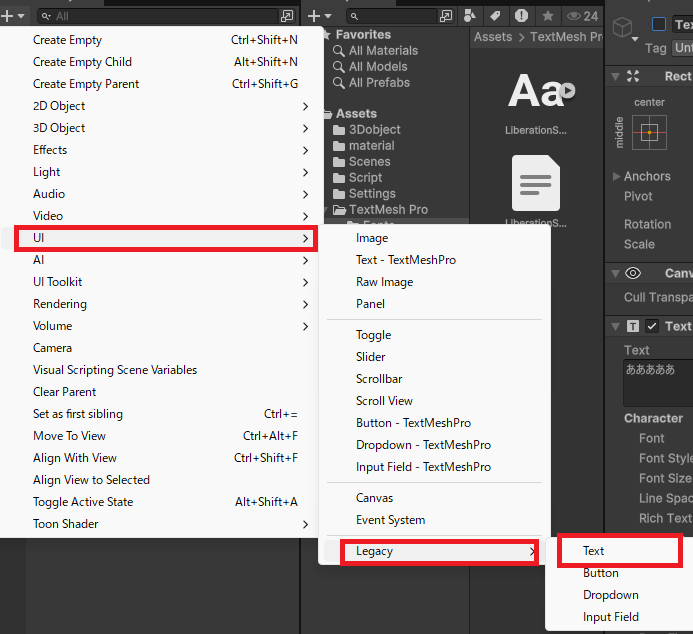The width and height of the screenshot is (693, 634).
Task: Click the favorites star toolbar icon
Action: click(548, 16)
